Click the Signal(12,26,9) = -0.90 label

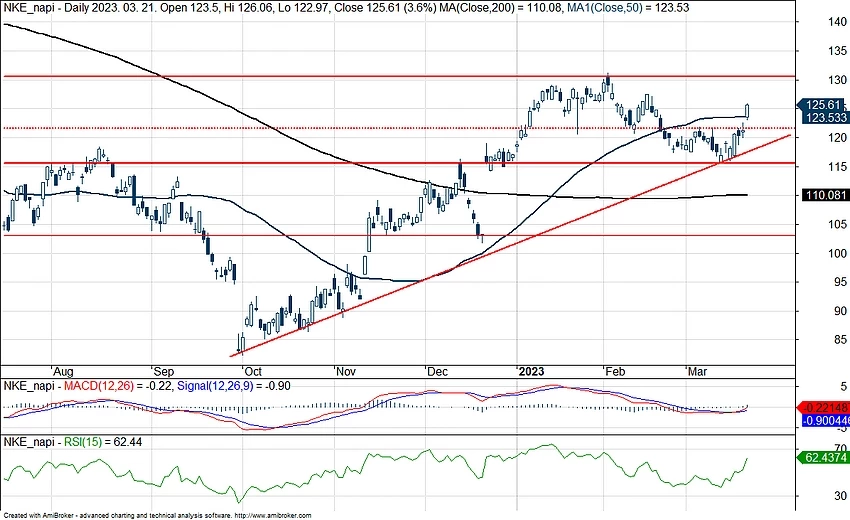[x=234, y=386]
